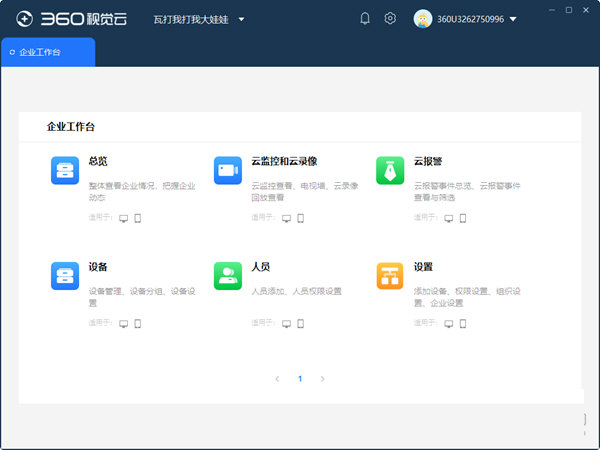Screen dimensions: 600x450
Task: Open the settings gear in header
Action: 390,18
